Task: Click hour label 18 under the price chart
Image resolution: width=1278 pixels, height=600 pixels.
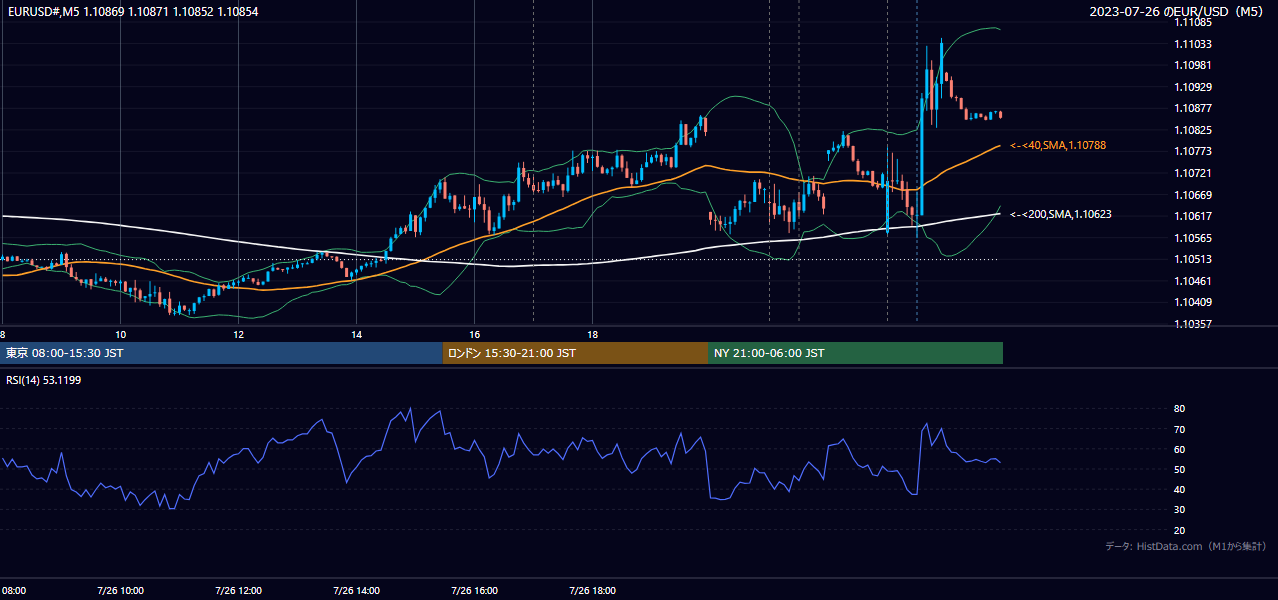Action: pos(592,334)
